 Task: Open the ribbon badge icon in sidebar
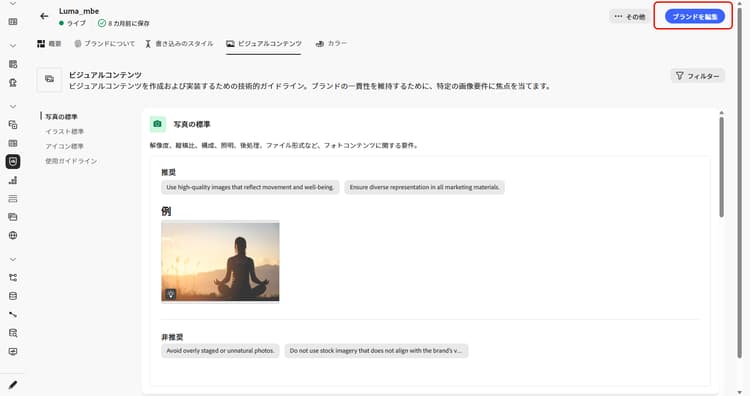click(13, 83)
